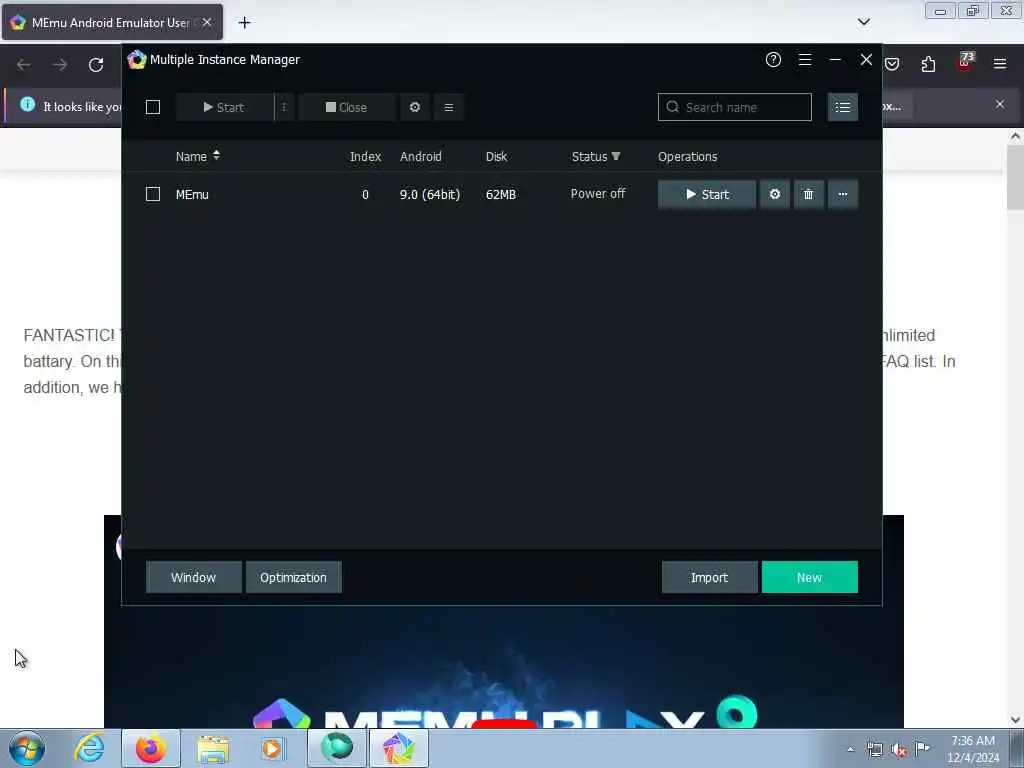Viewport: 1024px width, 768px height.
Task: Click the network tray icon
Action: 875,750
